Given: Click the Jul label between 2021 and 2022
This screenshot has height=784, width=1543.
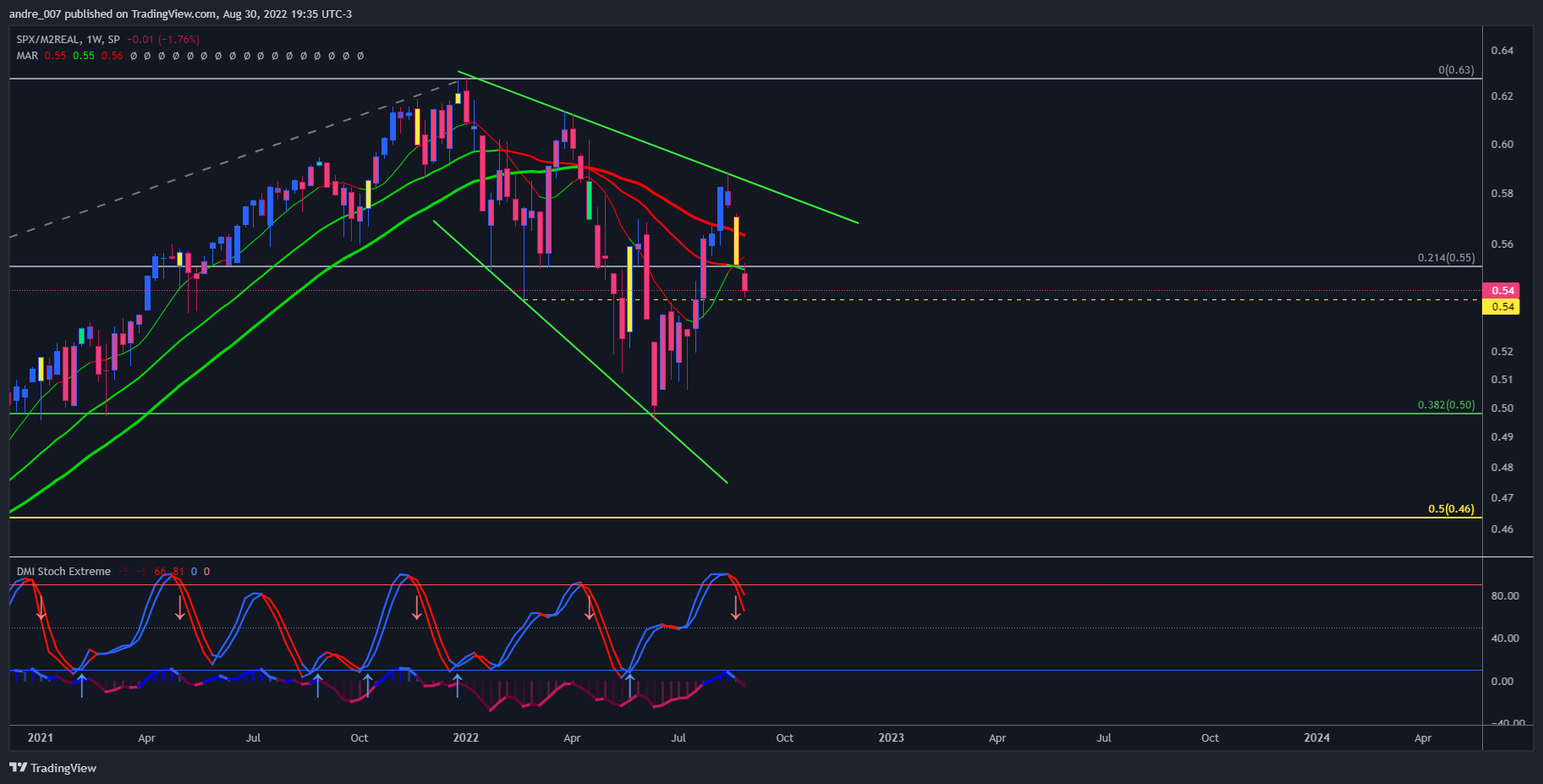Looking at the screenshot, I should [253, 737].
